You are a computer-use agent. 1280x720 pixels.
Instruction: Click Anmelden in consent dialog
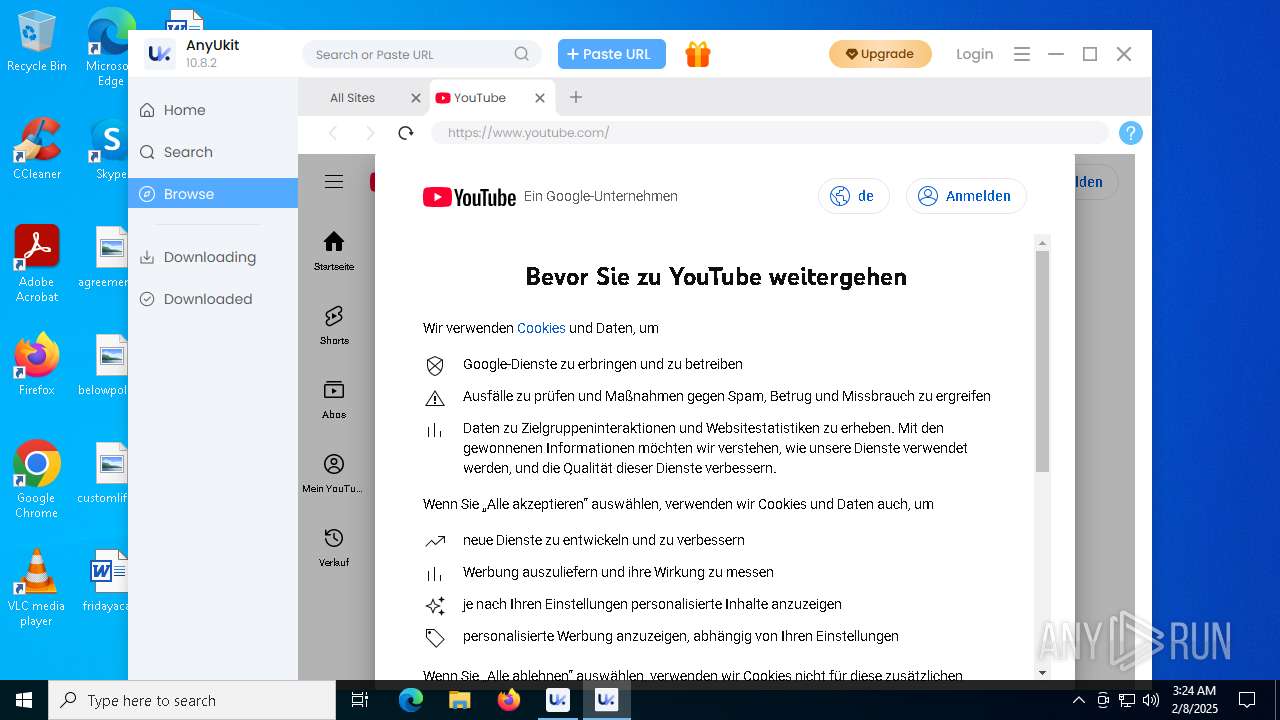(966, 196)
